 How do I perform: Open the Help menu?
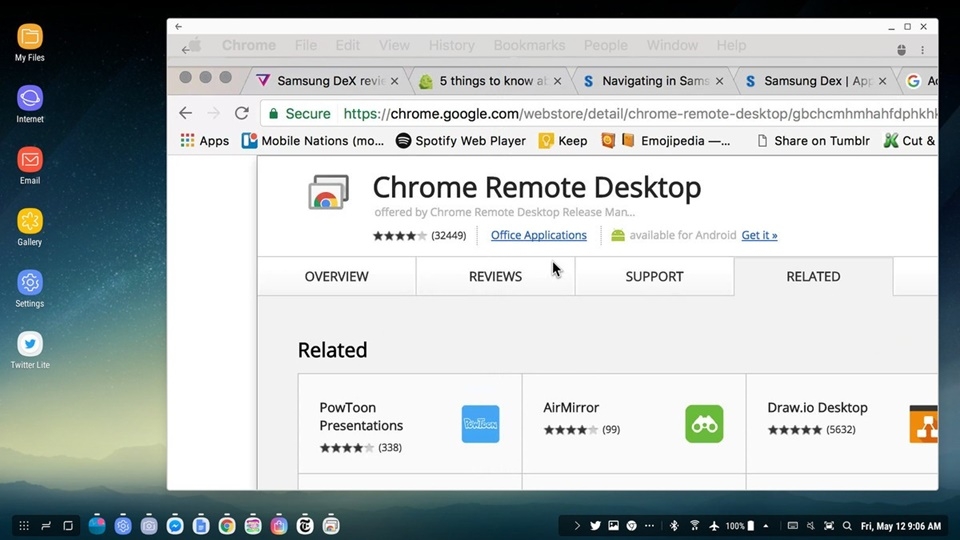click(731, 45)
